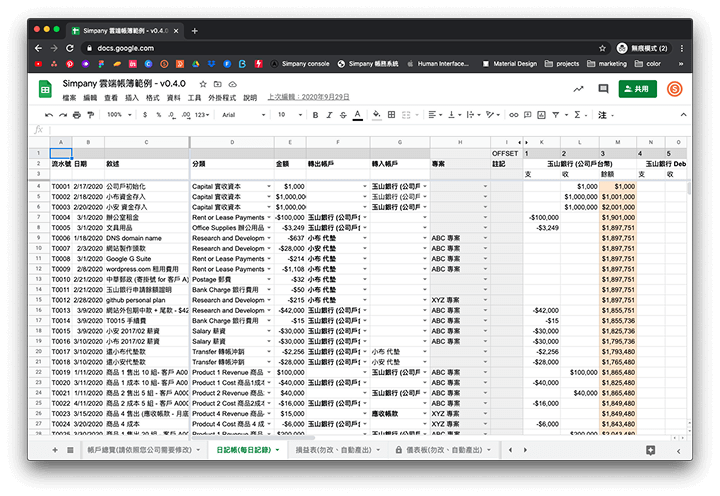
Task: Open the input tools 注 menu
Action: coord(606,115)
